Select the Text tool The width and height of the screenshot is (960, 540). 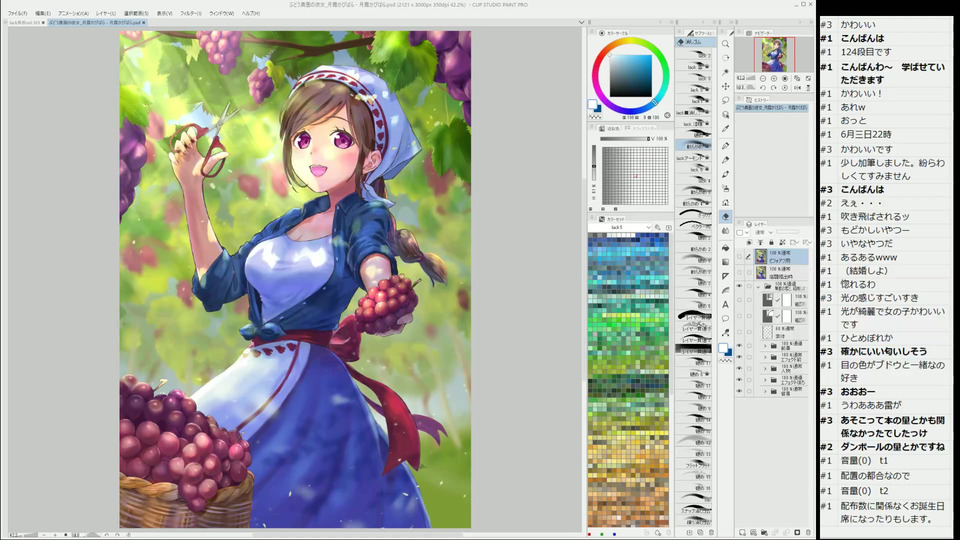click(x=726, y=304)
